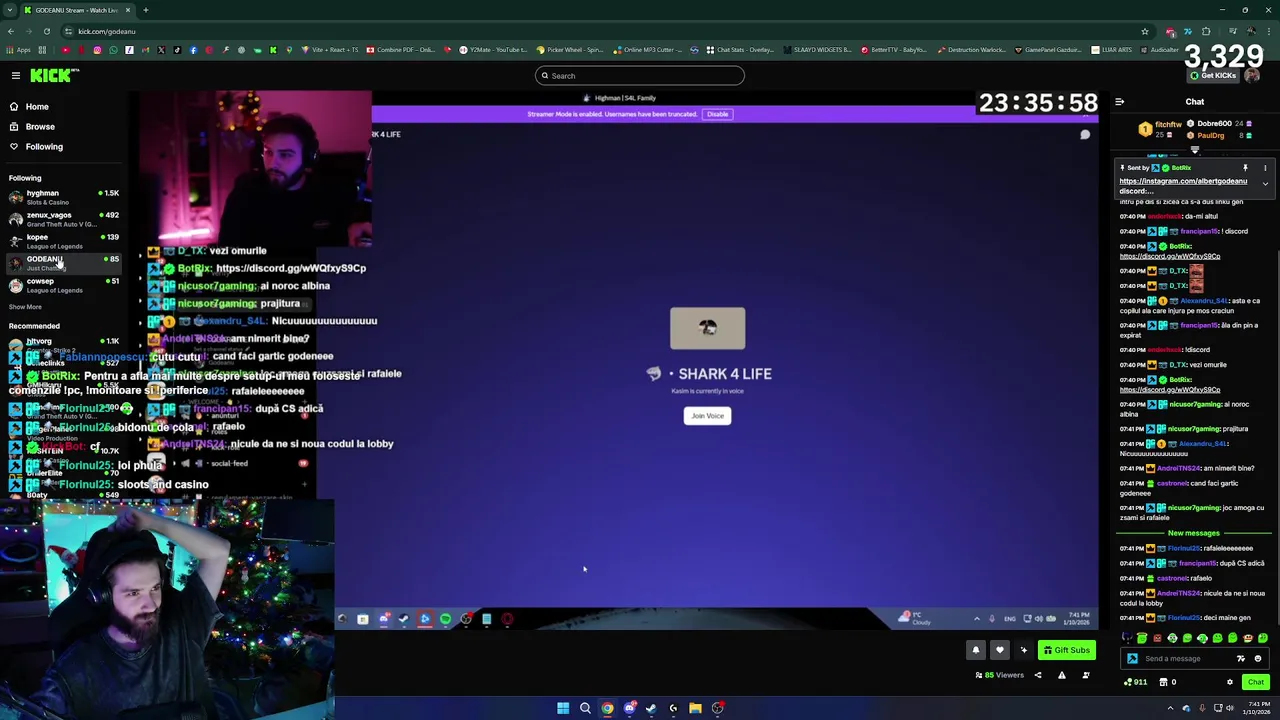This screenshot has width=1280, height=720.
Task: Click New messages indicator in chat
Action: [x=1194, y=533]
